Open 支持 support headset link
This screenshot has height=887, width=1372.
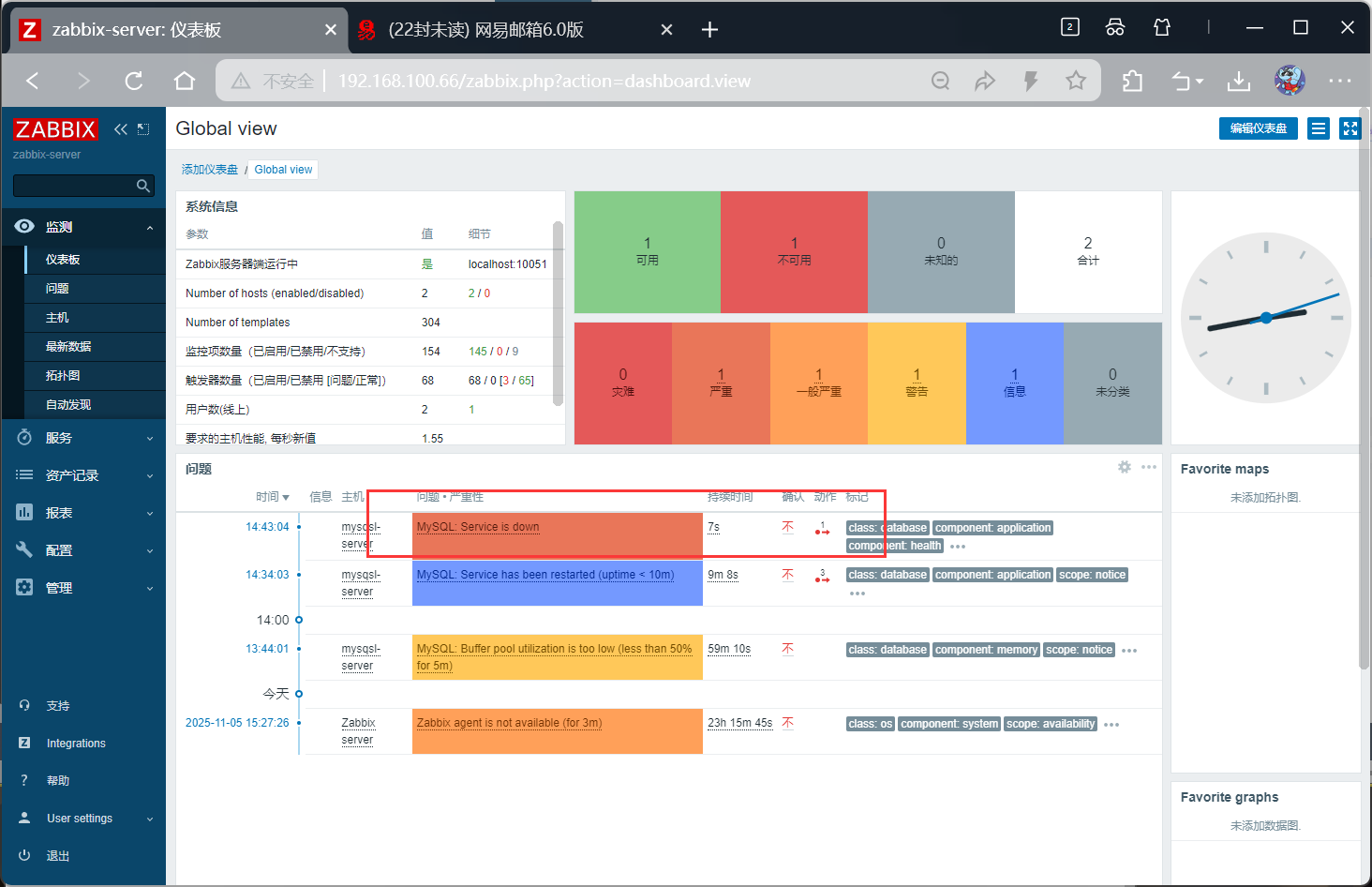click(56, 706)
